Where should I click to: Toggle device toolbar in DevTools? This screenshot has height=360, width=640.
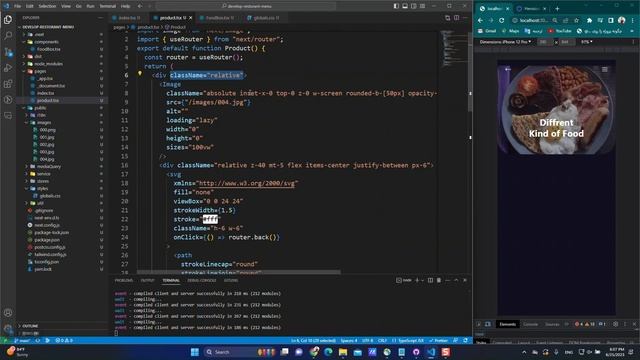tap(488, 324)
